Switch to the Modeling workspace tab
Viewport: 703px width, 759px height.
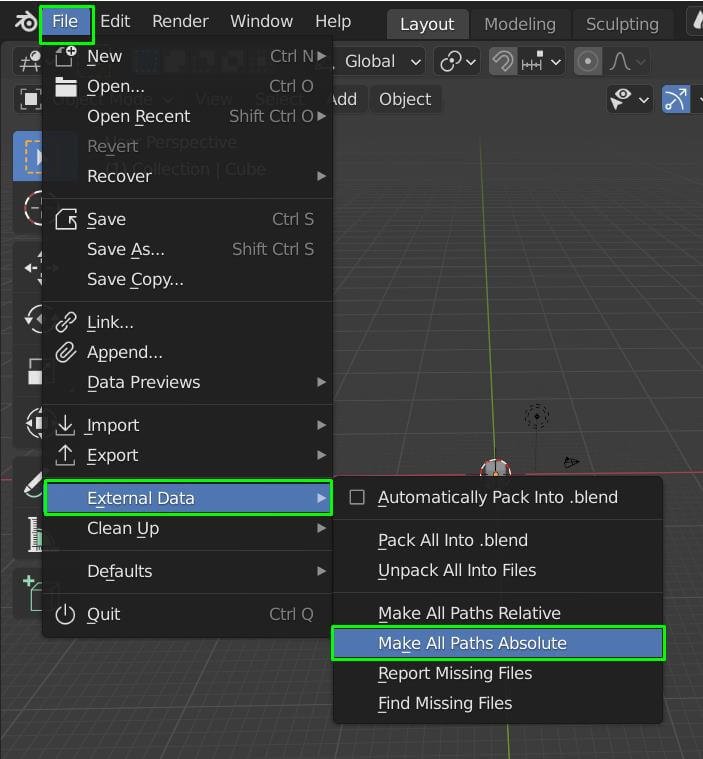[519, 23]
